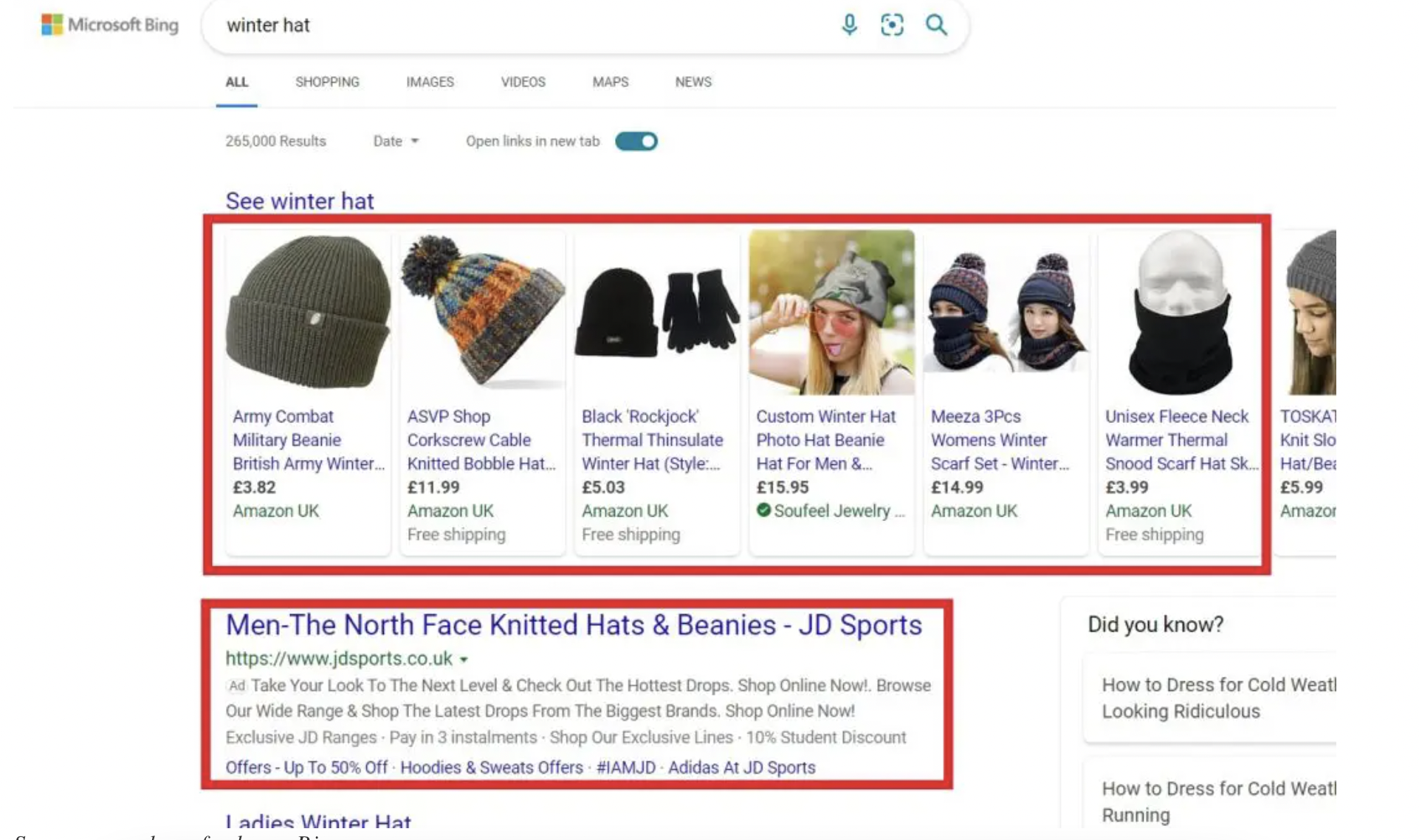Open visual search camera icon
Image resolution: width=1419 pixels, height=840 pixels.
pos(892,25)
